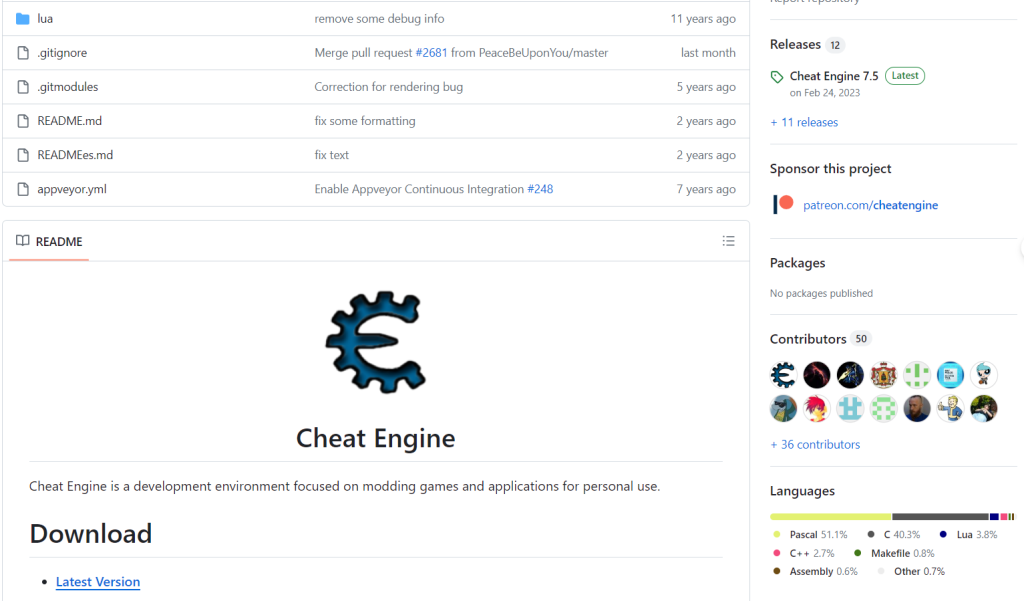Click the Patreon logo icon

(783, 204)
